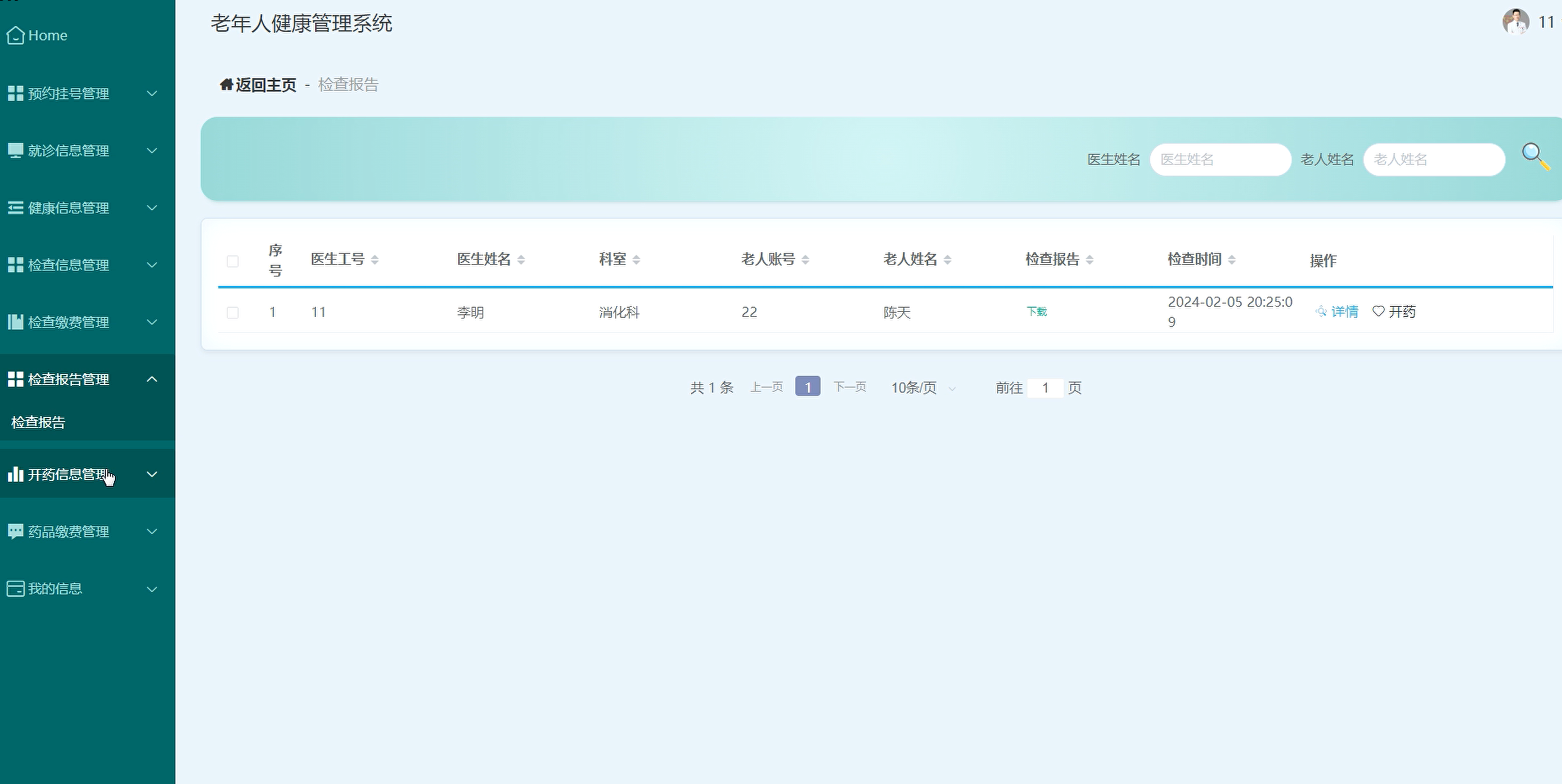1562x784 pixels.
Task: Click the username 11 at top right
Action: click(x=1546, y=22)
